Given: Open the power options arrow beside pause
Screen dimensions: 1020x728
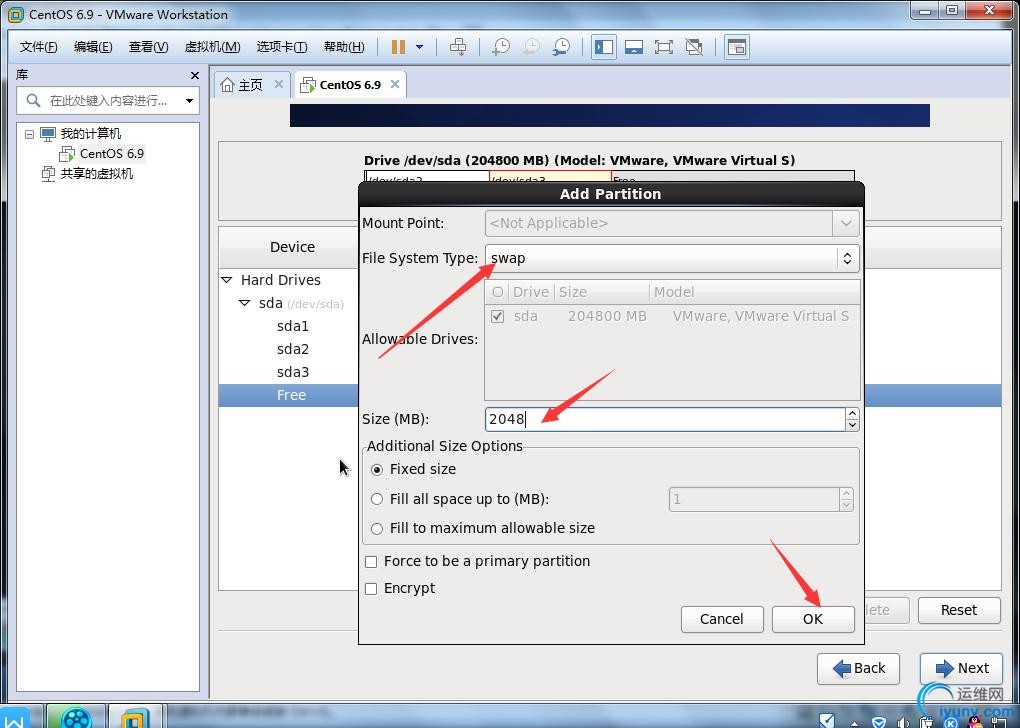Looking at the screenshot, I should click(x=420, y=47).
